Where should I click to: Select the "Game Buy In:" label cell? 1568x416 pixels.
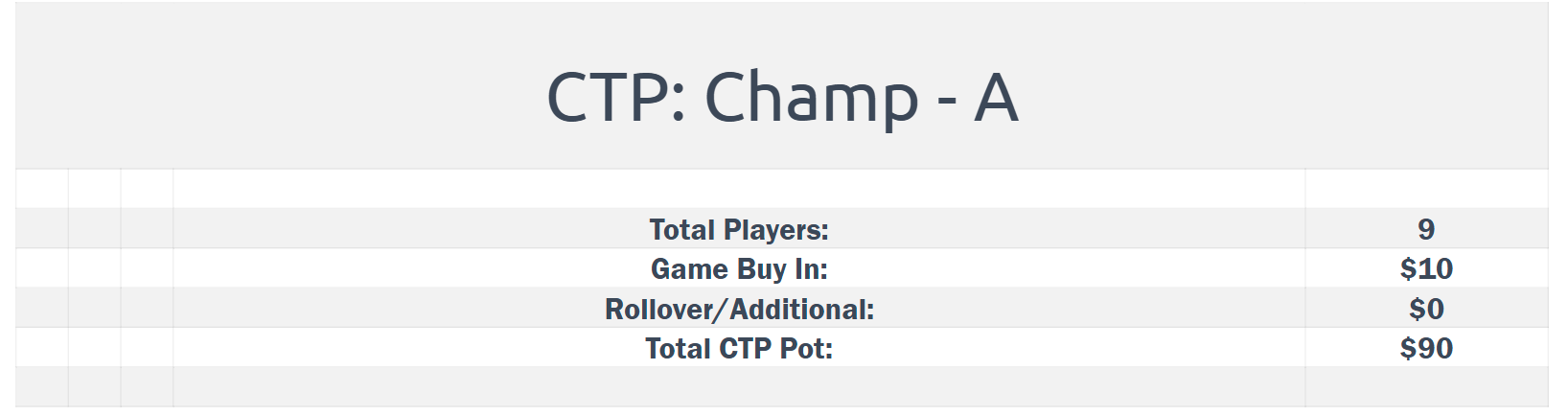pyautogui.click(x=738, y=269)
